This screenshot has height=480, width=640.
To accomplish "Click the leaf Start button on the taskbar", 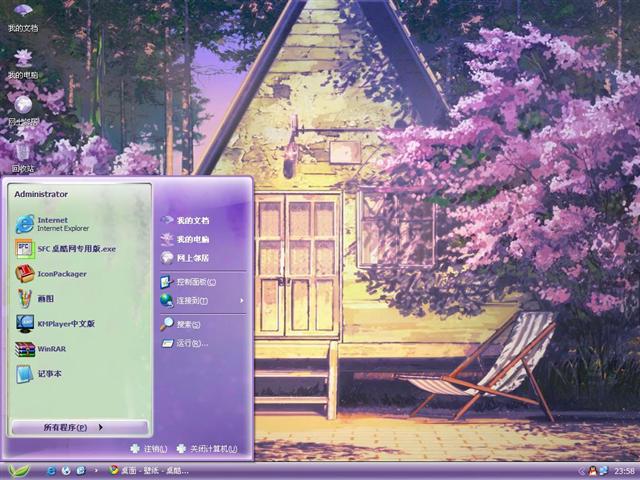I will 18,471.
